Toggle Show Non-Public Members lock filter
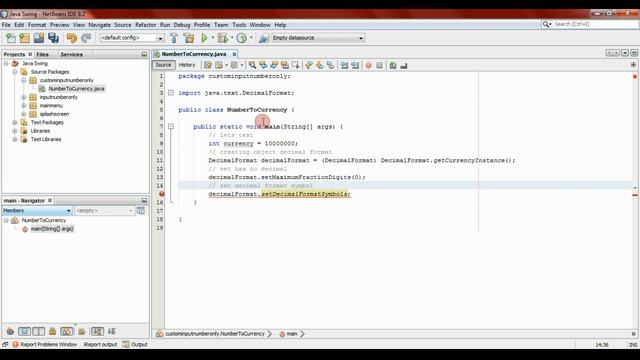Screen dimensions: 640x360 click(52, 331)
